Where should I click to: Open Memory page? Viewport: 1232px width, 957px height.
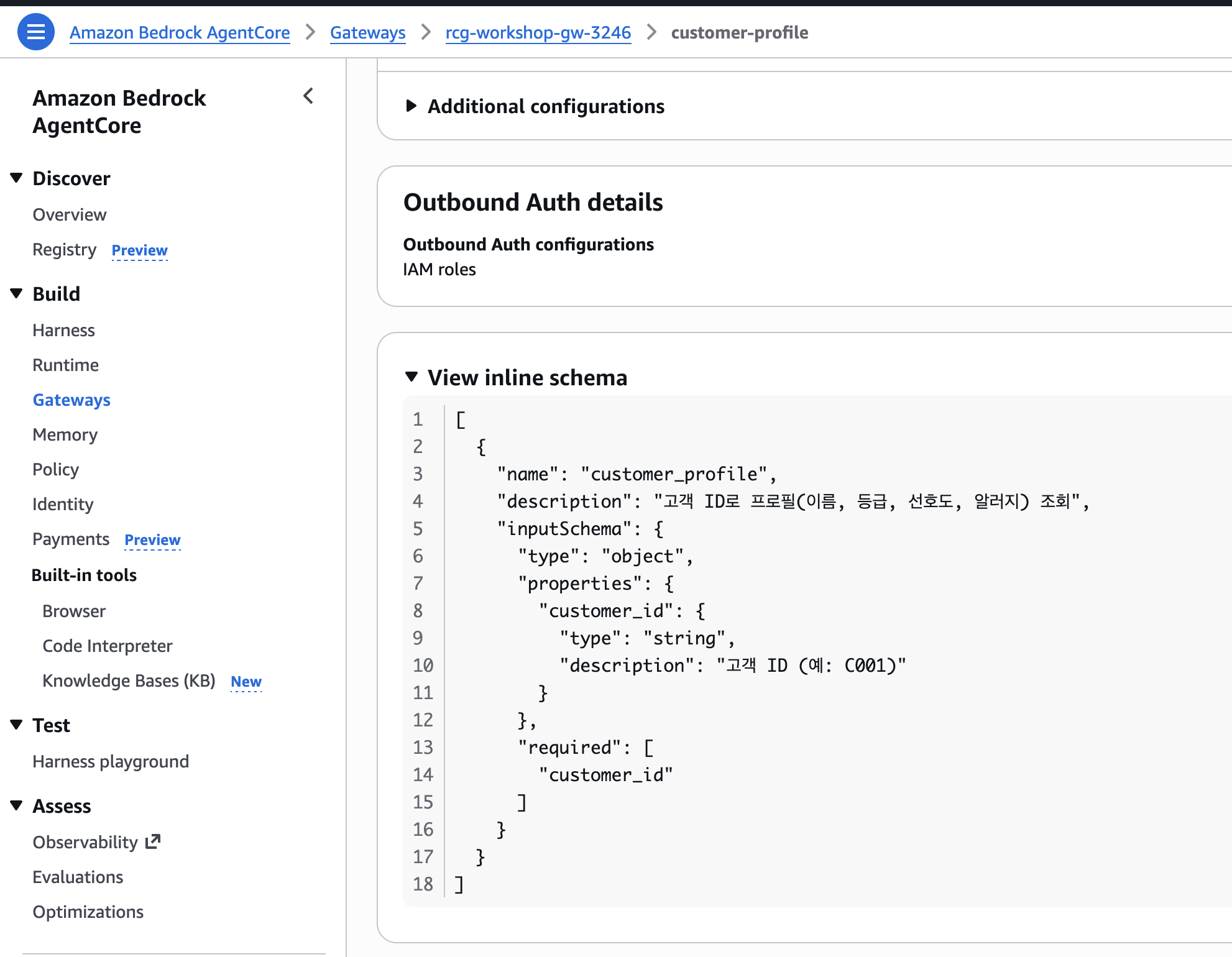(x=65, y=434)
